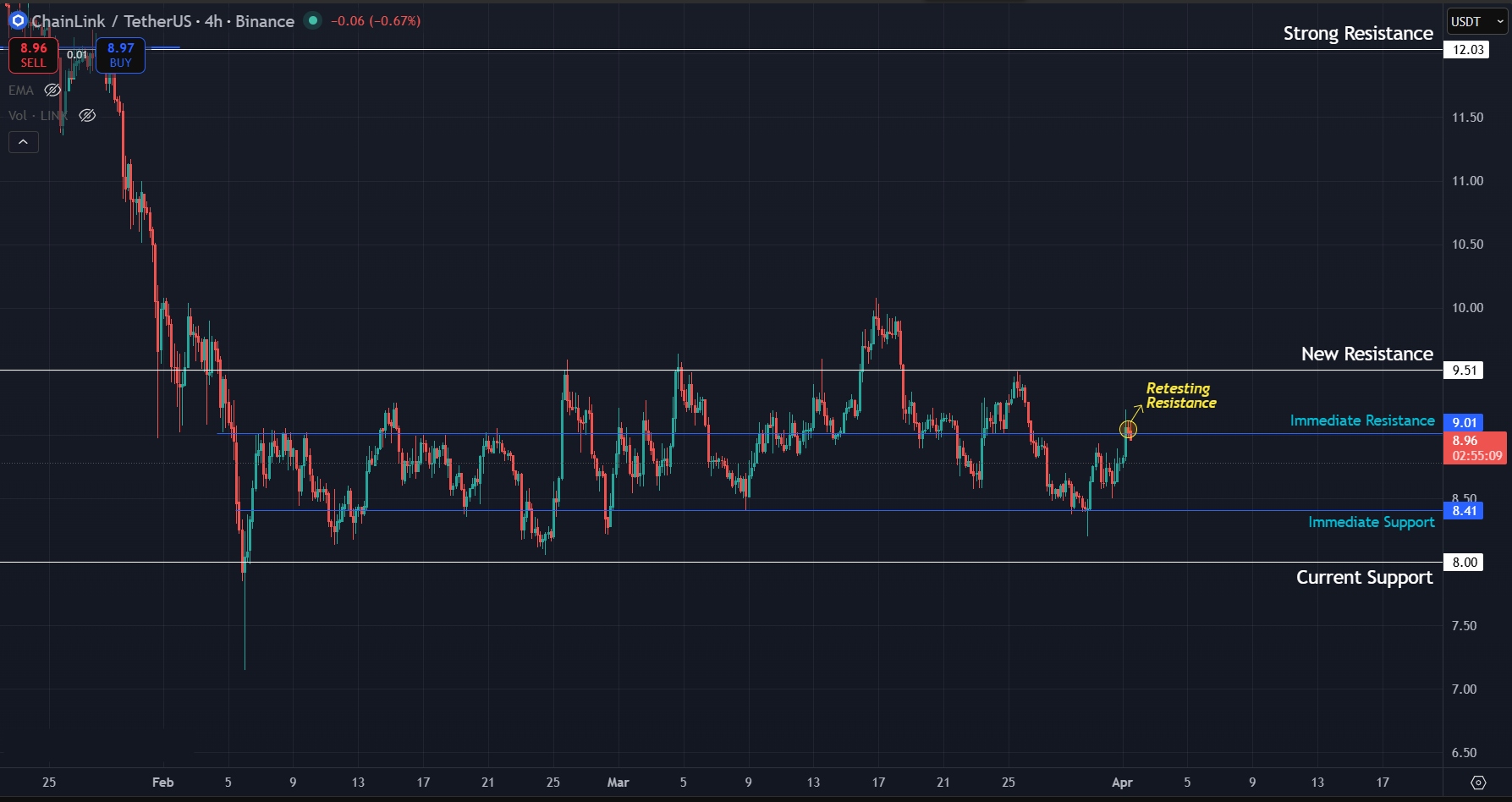The height and width of the screenshot is (802, 1512).
Task: Unhide the Vol · LINK volume indicator
Action: click(87, 116)
